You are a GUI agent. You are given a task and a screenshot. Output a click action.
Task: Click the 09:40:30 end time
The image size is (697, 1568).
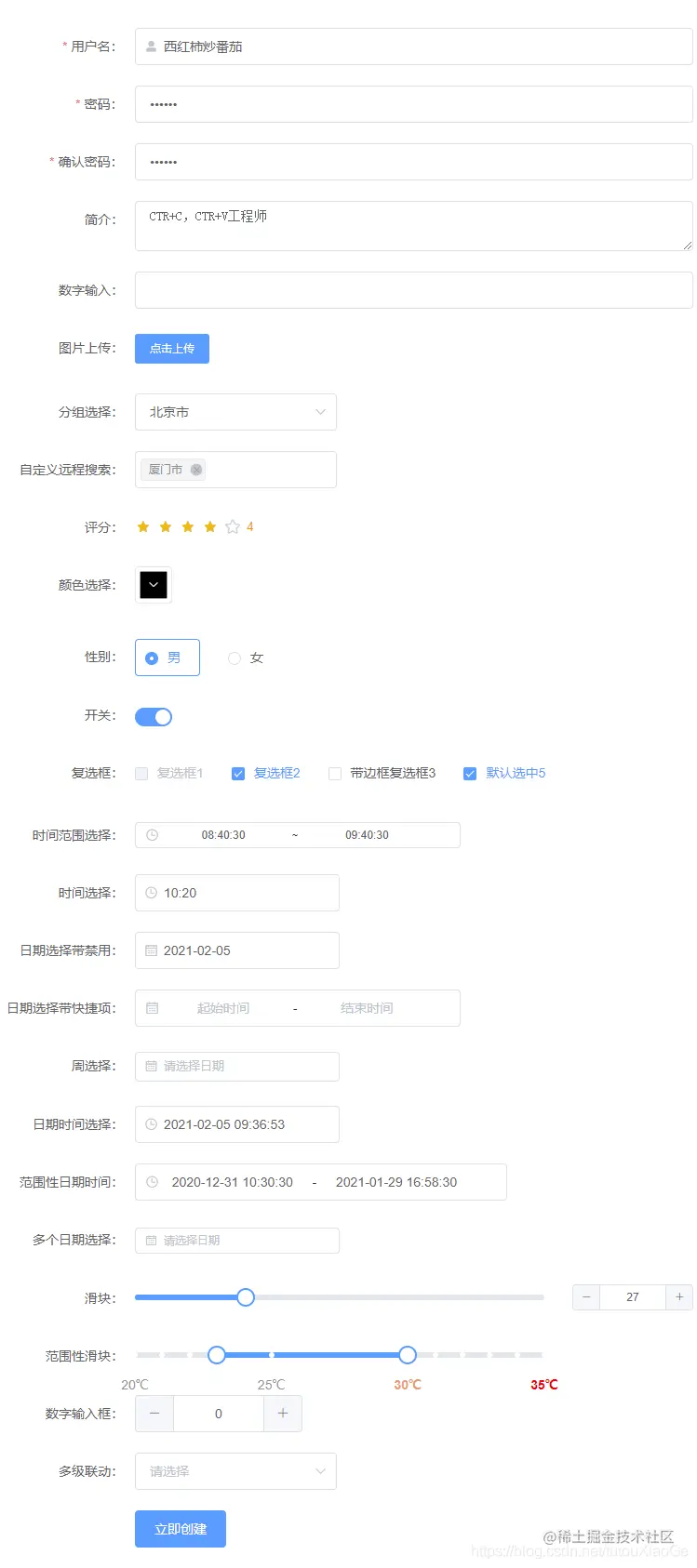pos(368,835)
